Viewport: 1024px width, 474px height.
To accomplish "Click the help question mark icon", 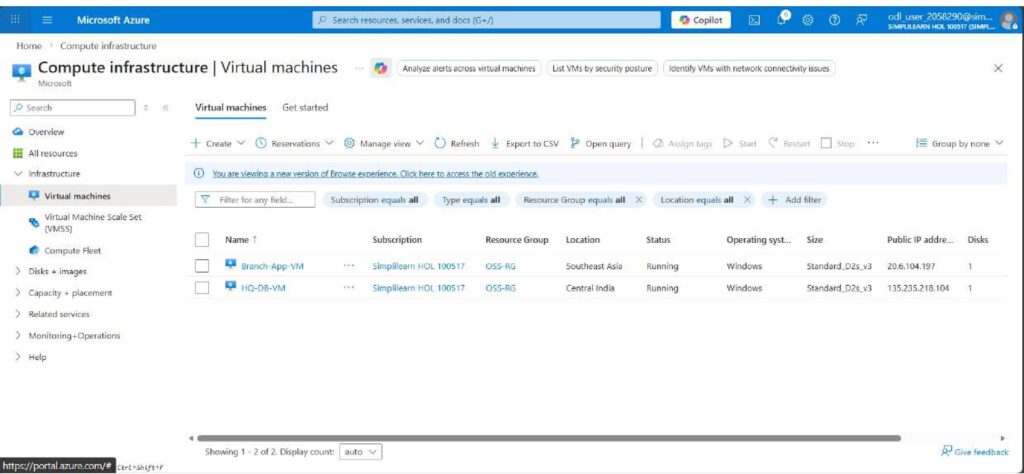I will pyautogui.click(x=833, y=20).
